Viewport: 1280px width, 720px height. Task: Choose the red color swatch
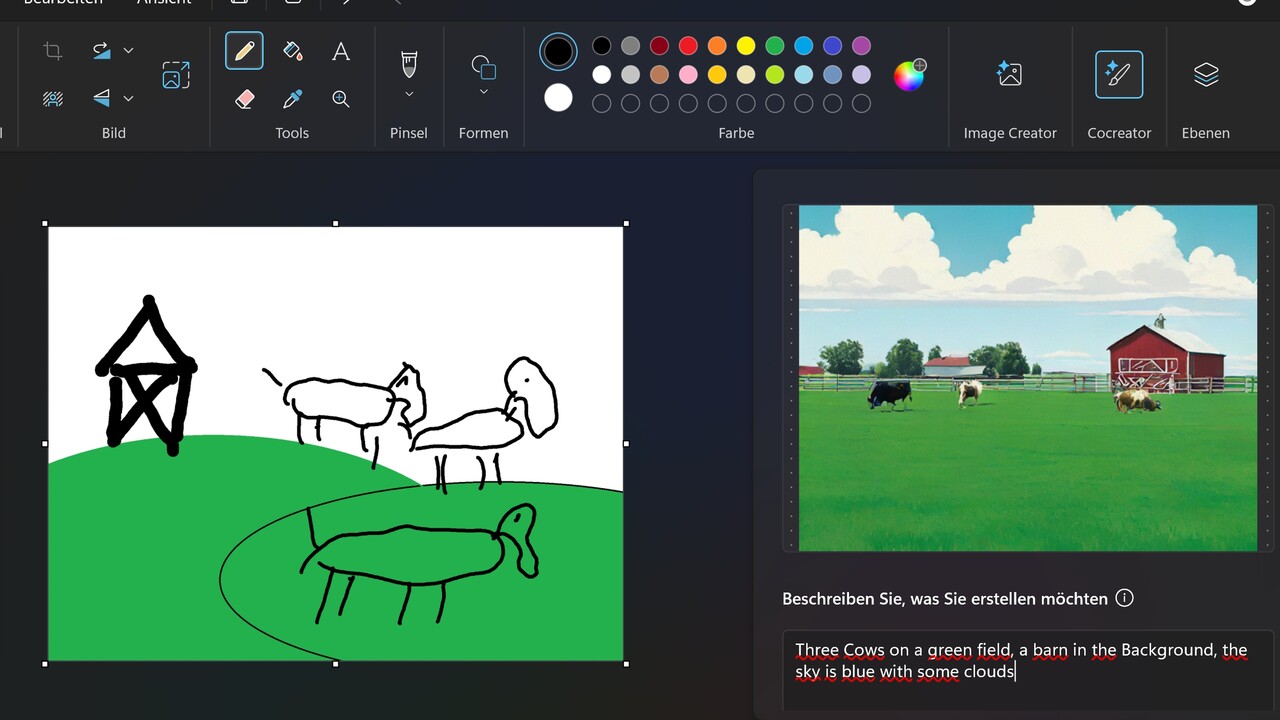[x=688, y=46]
